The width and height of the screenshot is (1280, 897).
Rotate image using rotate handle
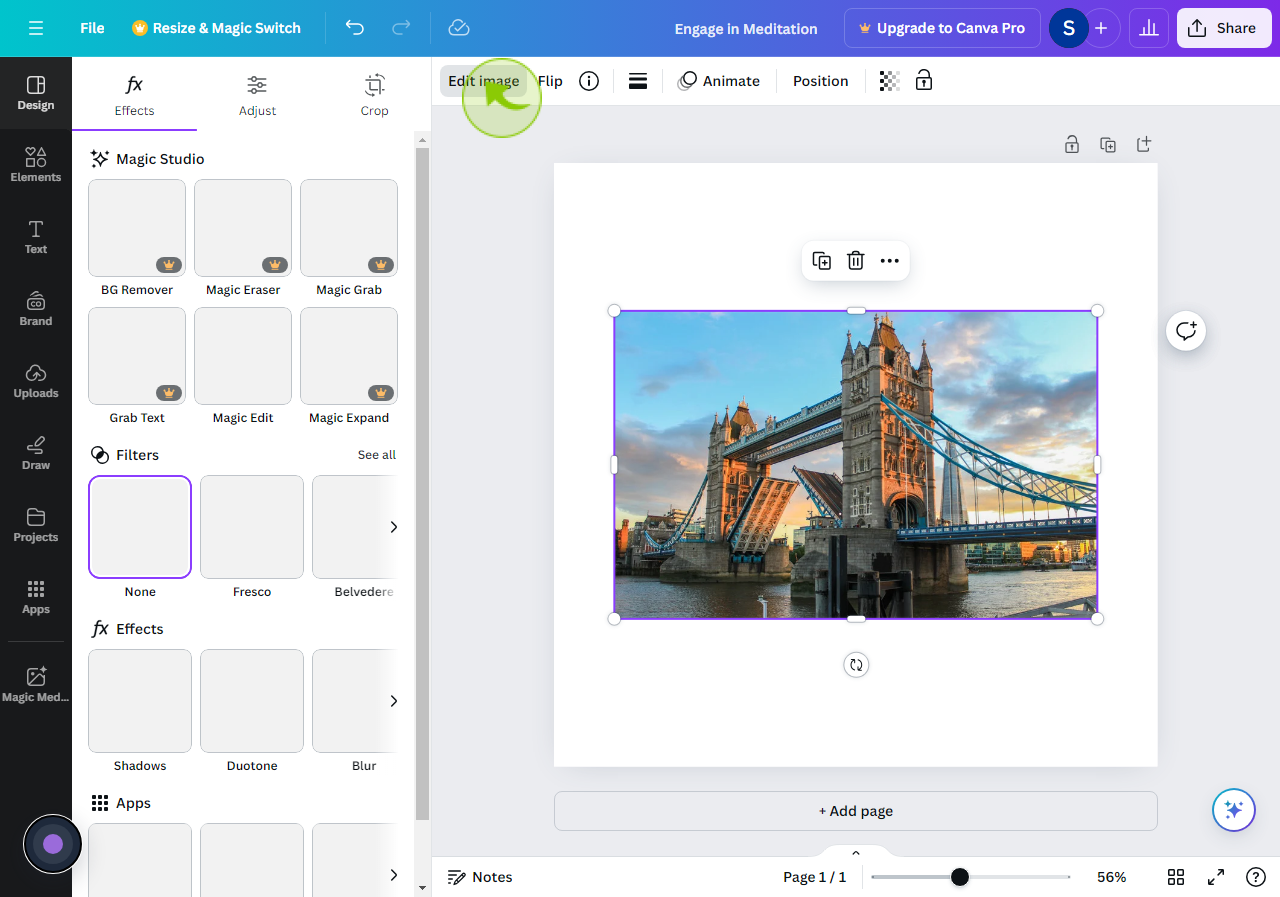coord(856,665)
